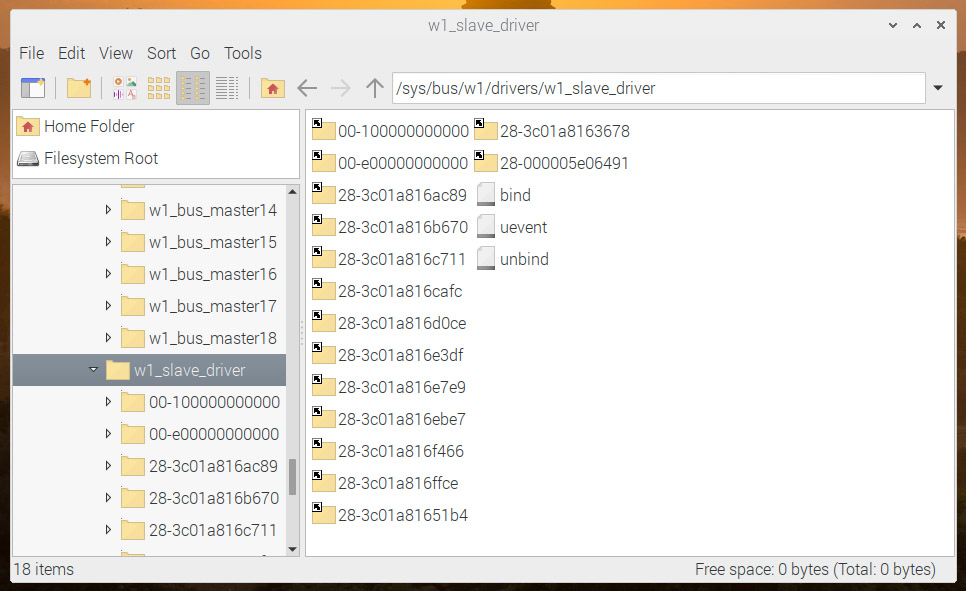Open a new window using the toolbar icon
This screenshot has width=966, height=591.
click(33, 88)
